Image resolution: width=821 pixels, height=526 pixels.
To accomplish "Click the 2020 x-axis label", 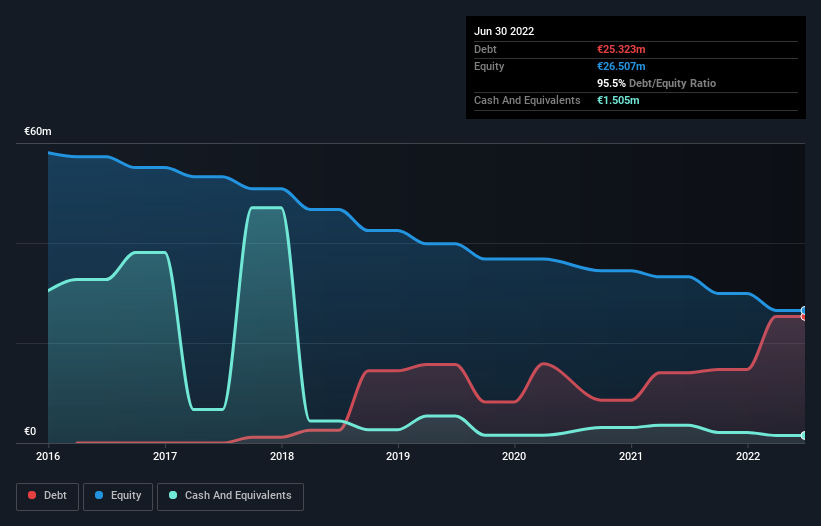I will [x=514, y=456].
